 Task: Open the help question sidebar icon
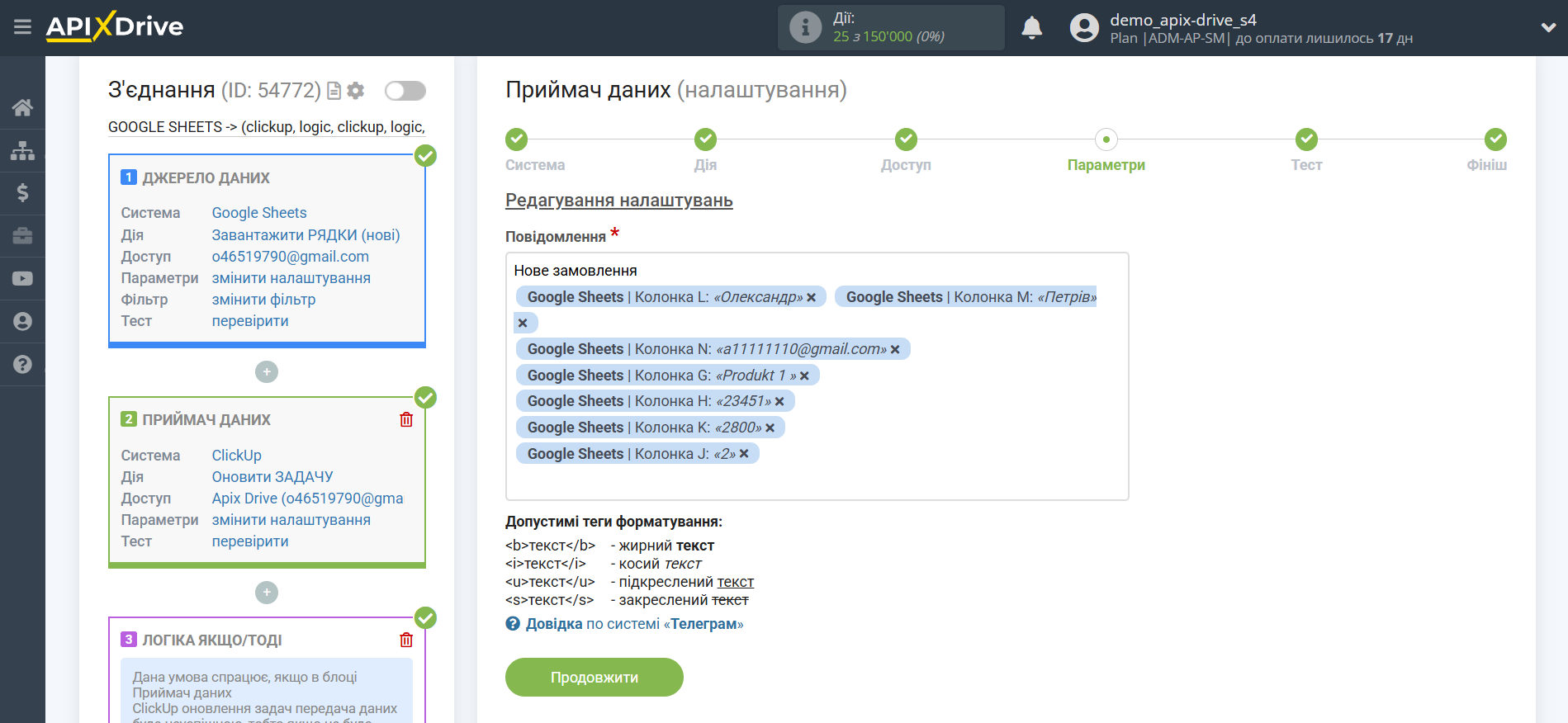tap(22, 364)
